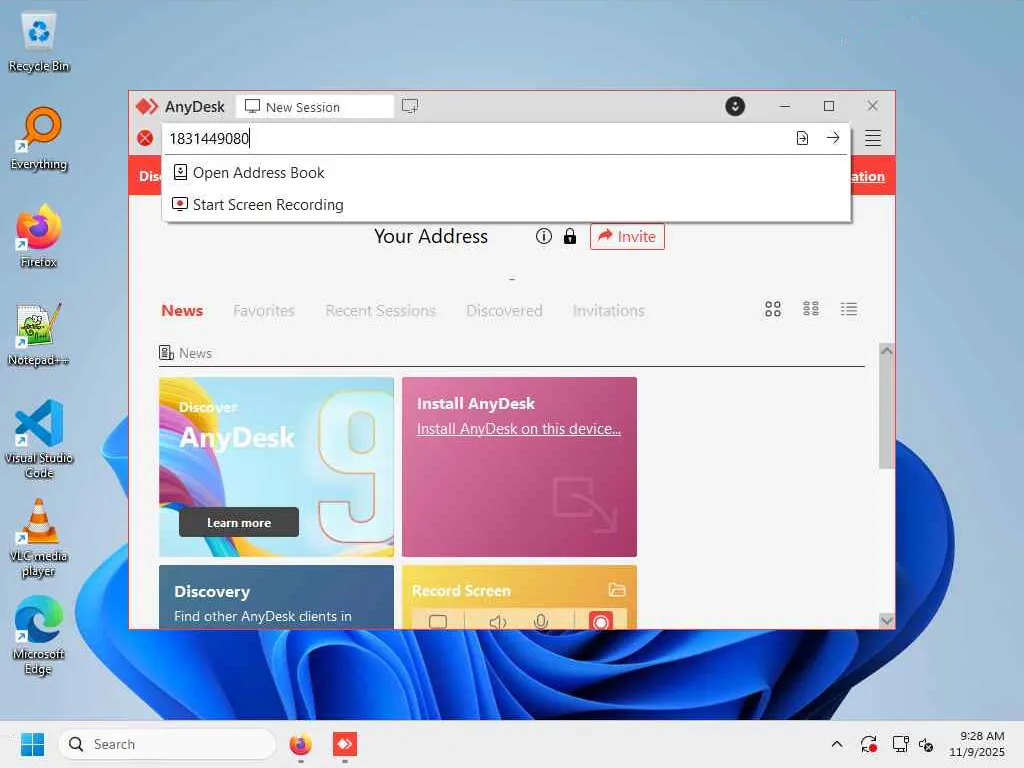This screenshot has height=768, width=1024.
Task: Select the VLC media player desktop shortcut
Action: tap(39, 537)
